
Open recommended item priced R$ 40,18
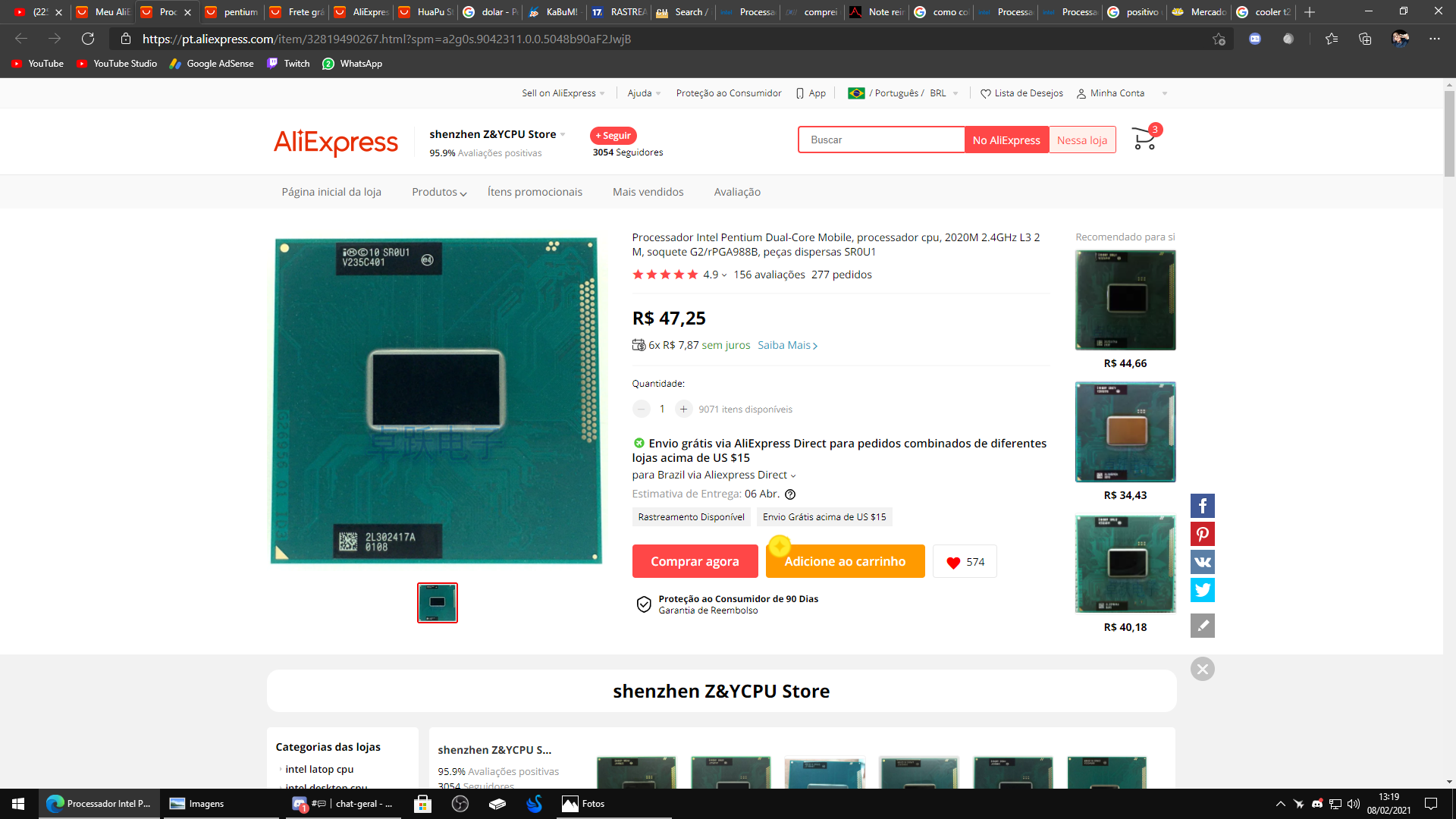(1125, 564)
